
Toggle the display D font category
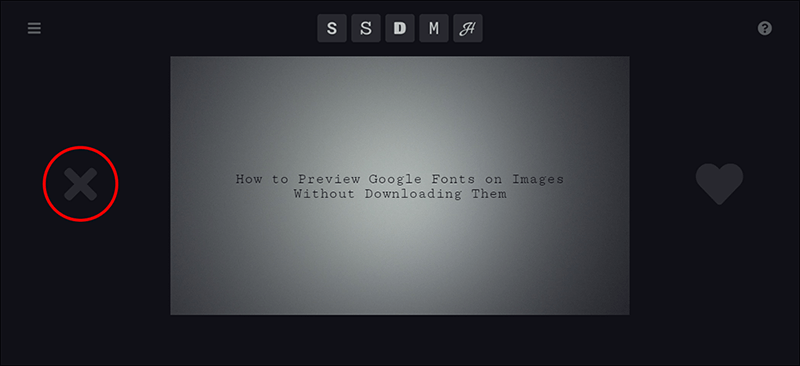(400, 28)
